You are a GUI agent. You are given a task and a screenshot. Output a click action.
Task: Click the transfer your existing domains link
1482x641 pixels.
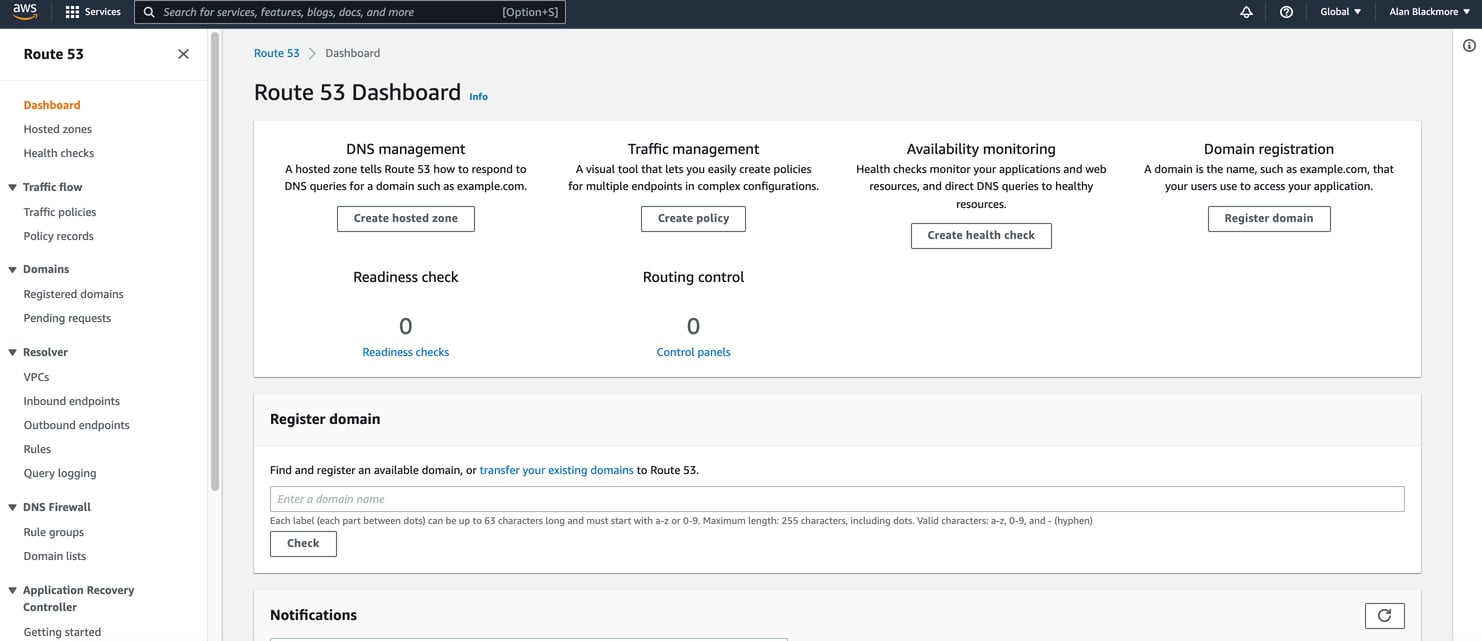click(557, 469)
